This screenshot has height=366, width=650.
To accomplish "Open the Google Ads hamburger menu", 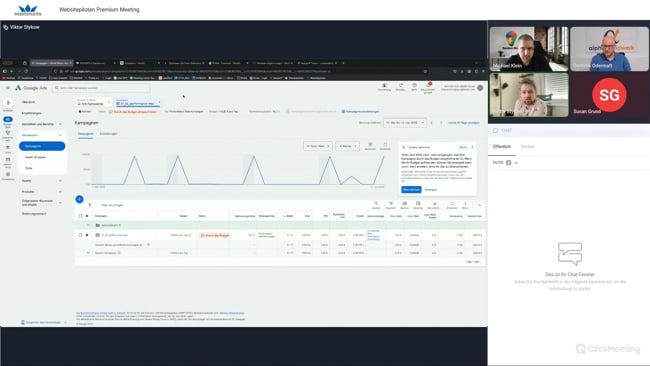I will click(x=8, y=88).
